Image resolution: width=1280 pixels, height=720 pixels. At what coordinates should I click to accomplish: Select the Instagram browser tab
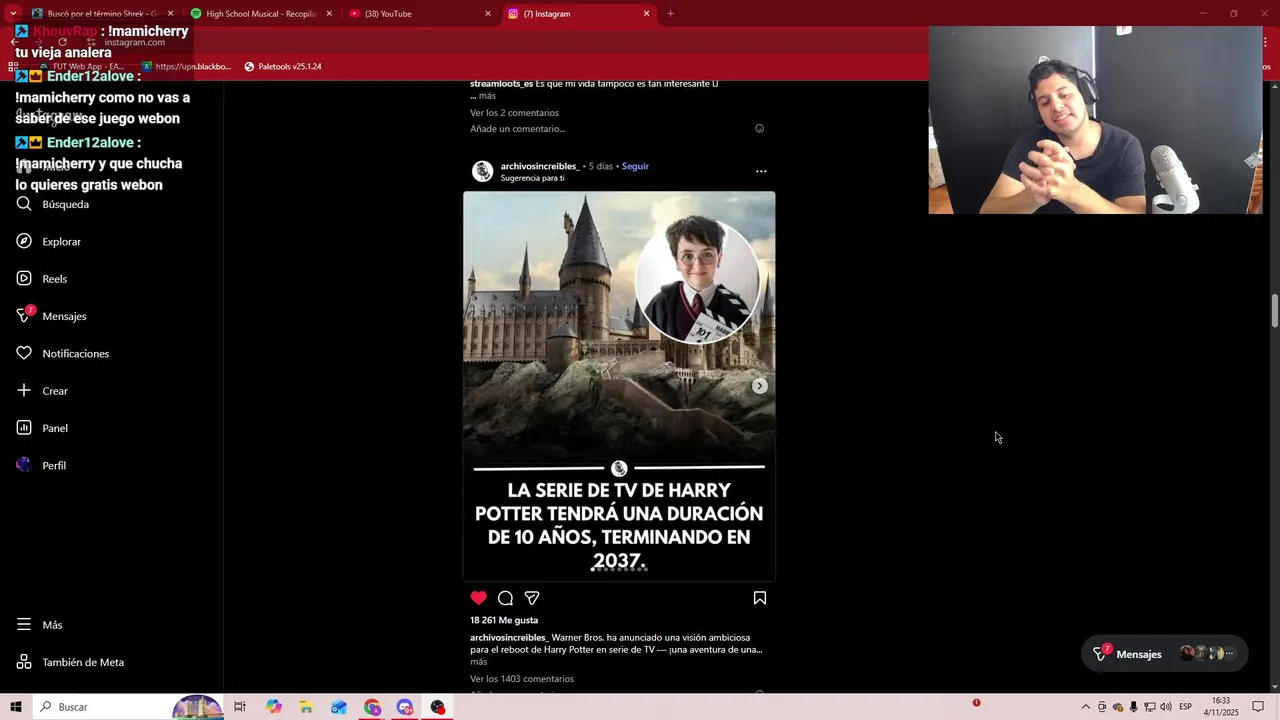579,14
